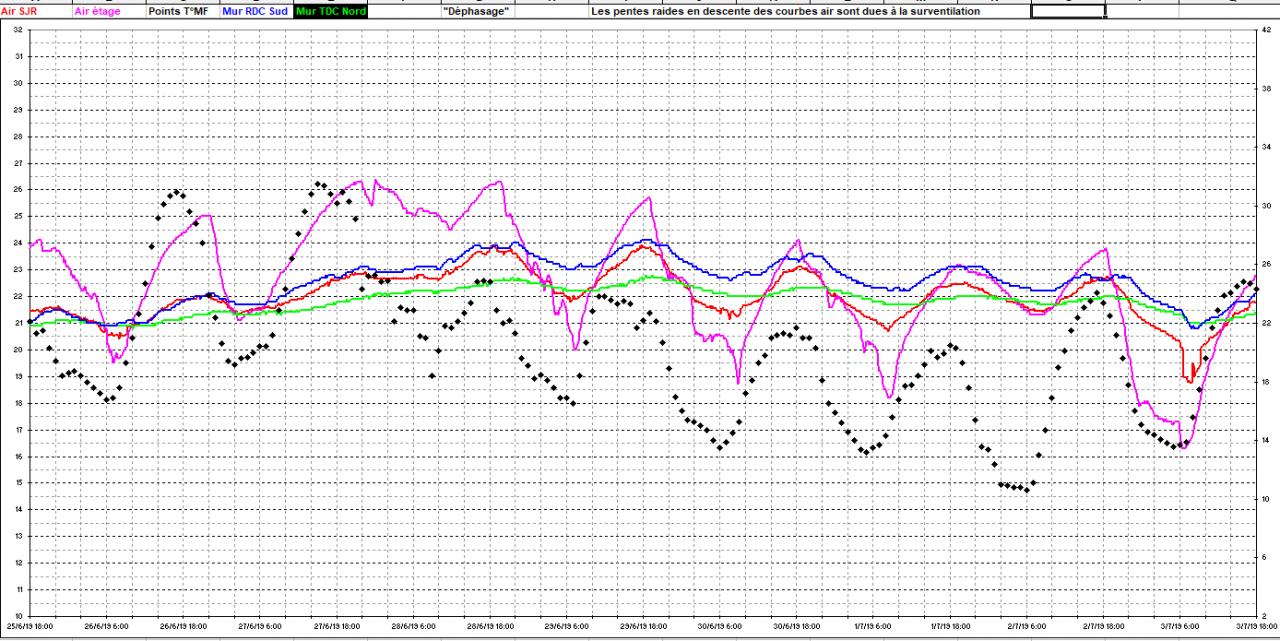1280x641 pixels.
Task: Click time label "1/7/19 6:00"
Action: tap(873, 626)
